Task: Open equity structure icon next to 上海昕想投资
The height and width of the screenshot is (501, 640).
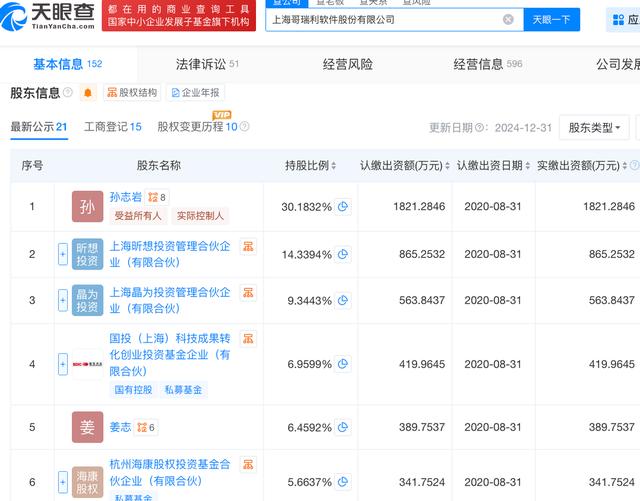Action: [x=248, y=246]
